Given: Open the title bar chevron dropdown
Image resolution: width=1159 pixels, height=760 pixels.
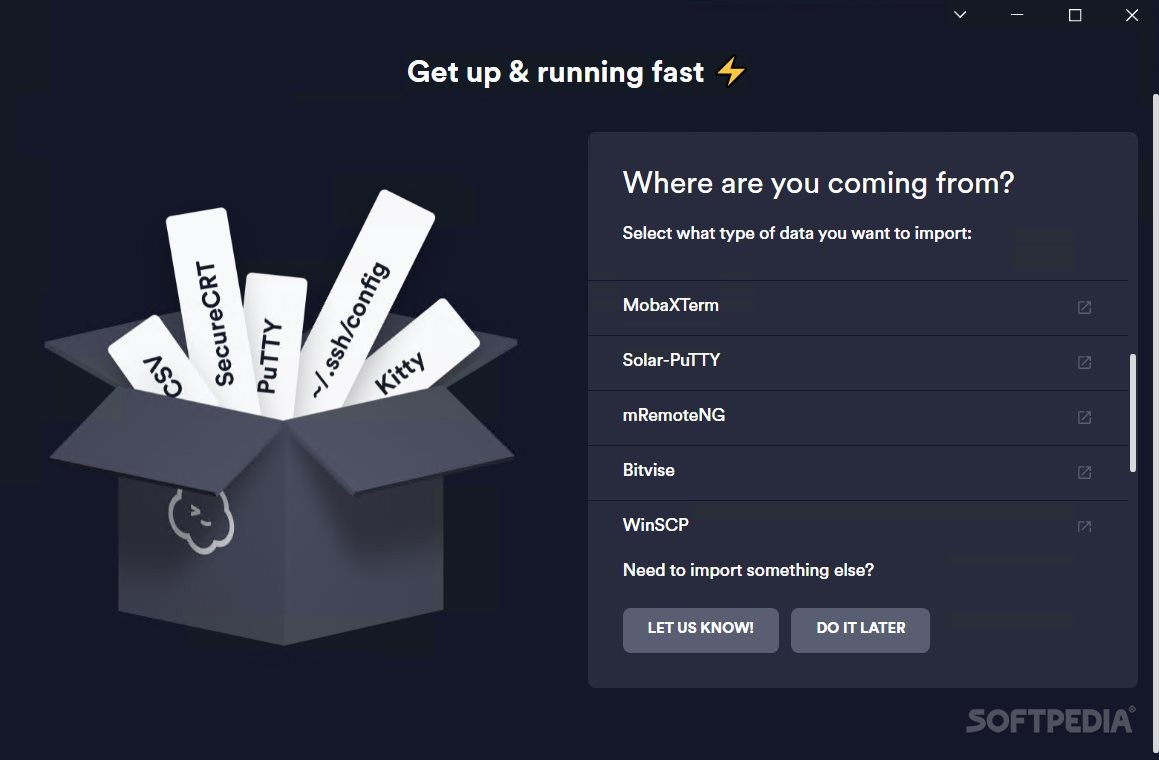Looking at the screenshot, I should 960,15.
